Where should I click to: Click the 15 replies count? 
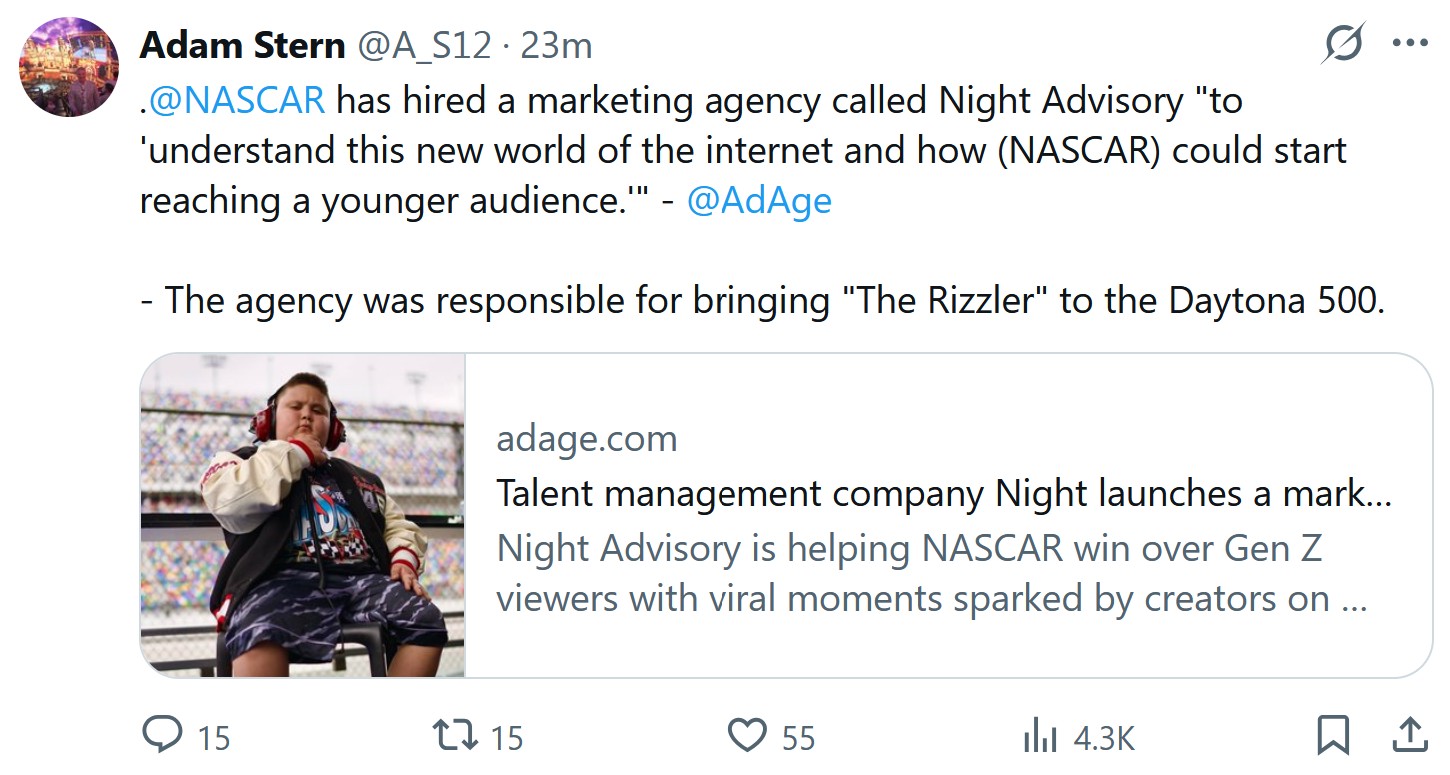click(x=213, y=738)
